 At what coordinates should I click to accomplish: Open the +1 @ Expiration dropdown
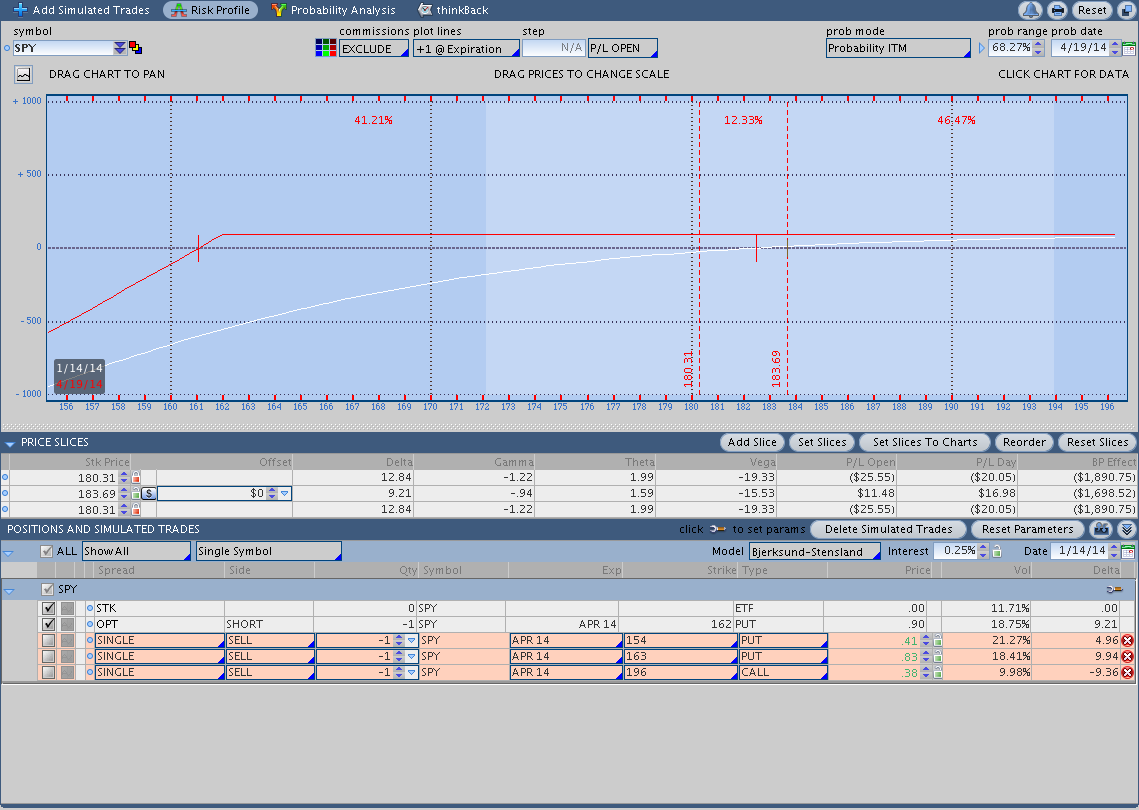point(466,49)
